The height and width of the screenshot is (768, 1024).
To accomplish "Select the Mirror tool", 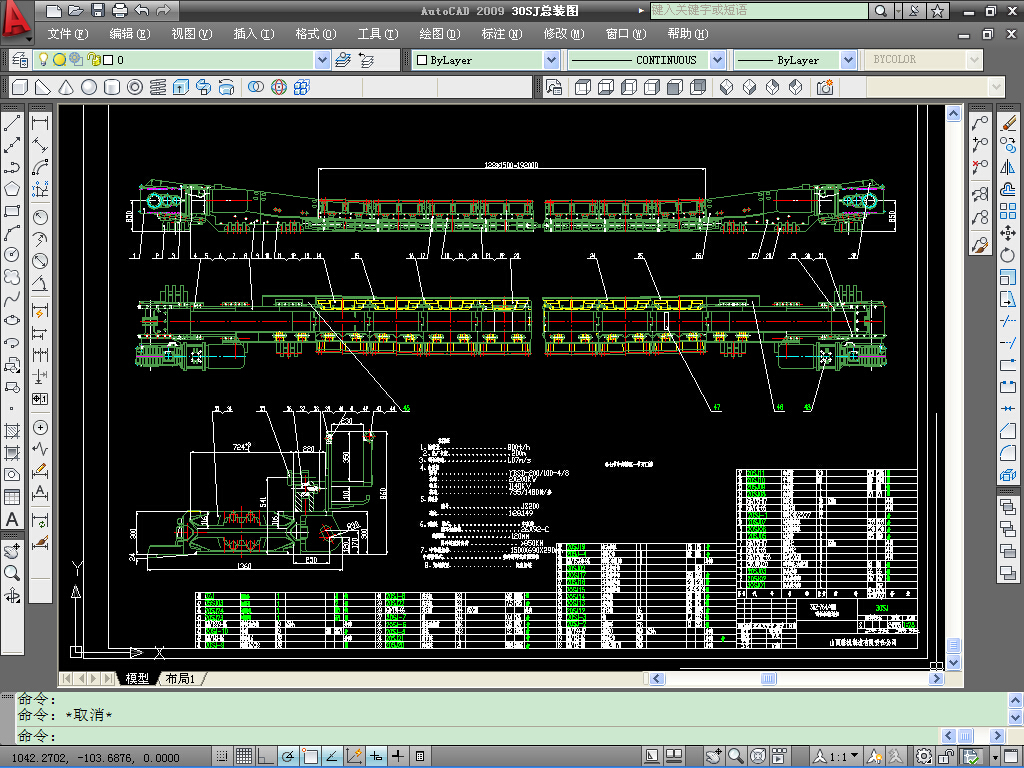I will (x=1008, y=167).
